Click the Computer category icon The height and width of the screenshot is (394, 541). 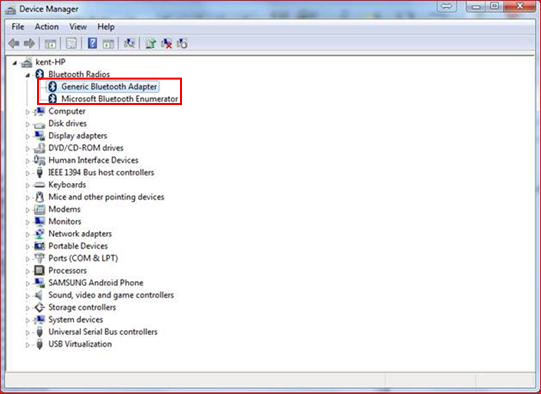39,111
